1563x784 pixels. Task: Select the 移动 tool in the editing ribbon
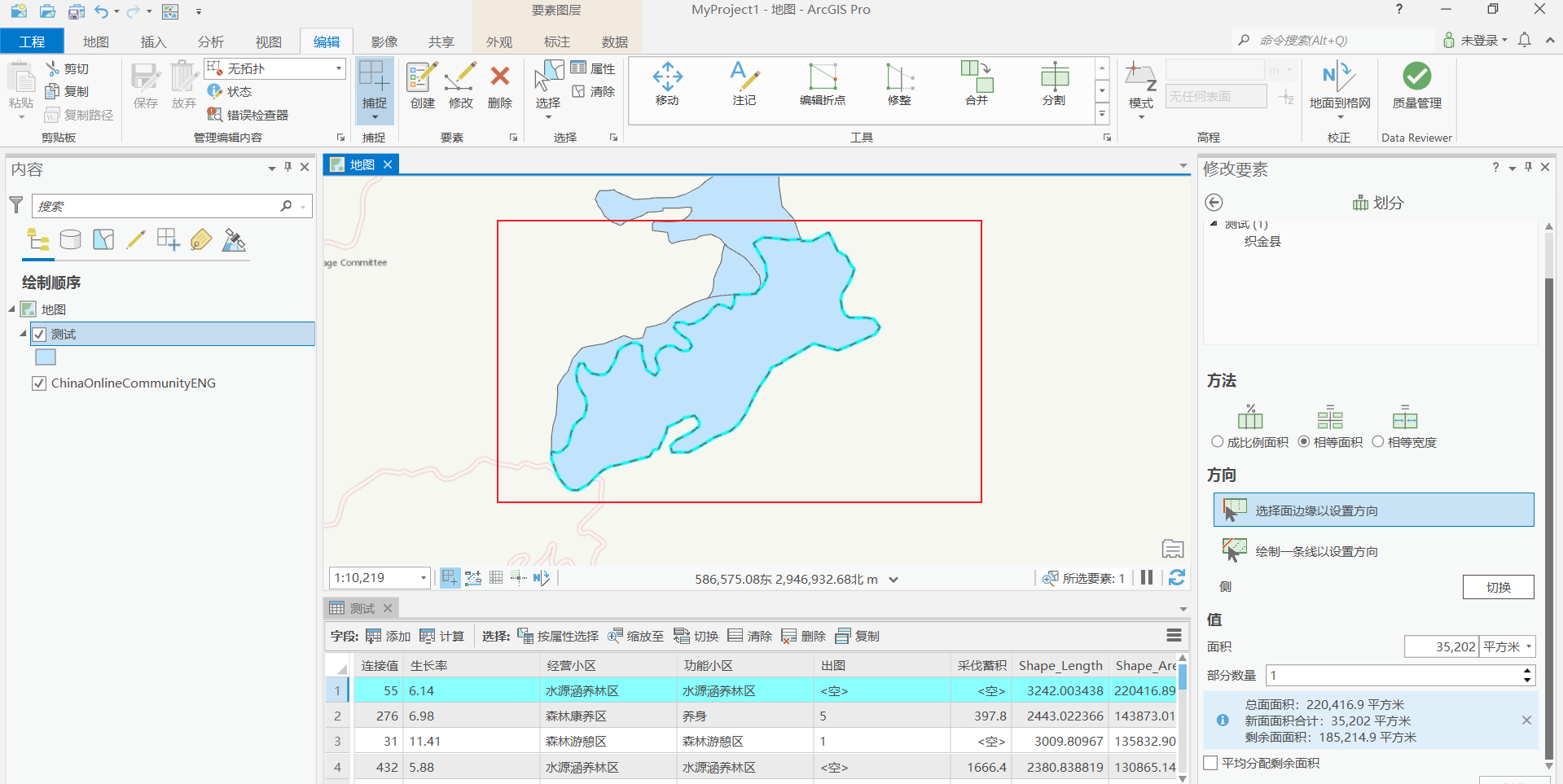click(667, 84)
